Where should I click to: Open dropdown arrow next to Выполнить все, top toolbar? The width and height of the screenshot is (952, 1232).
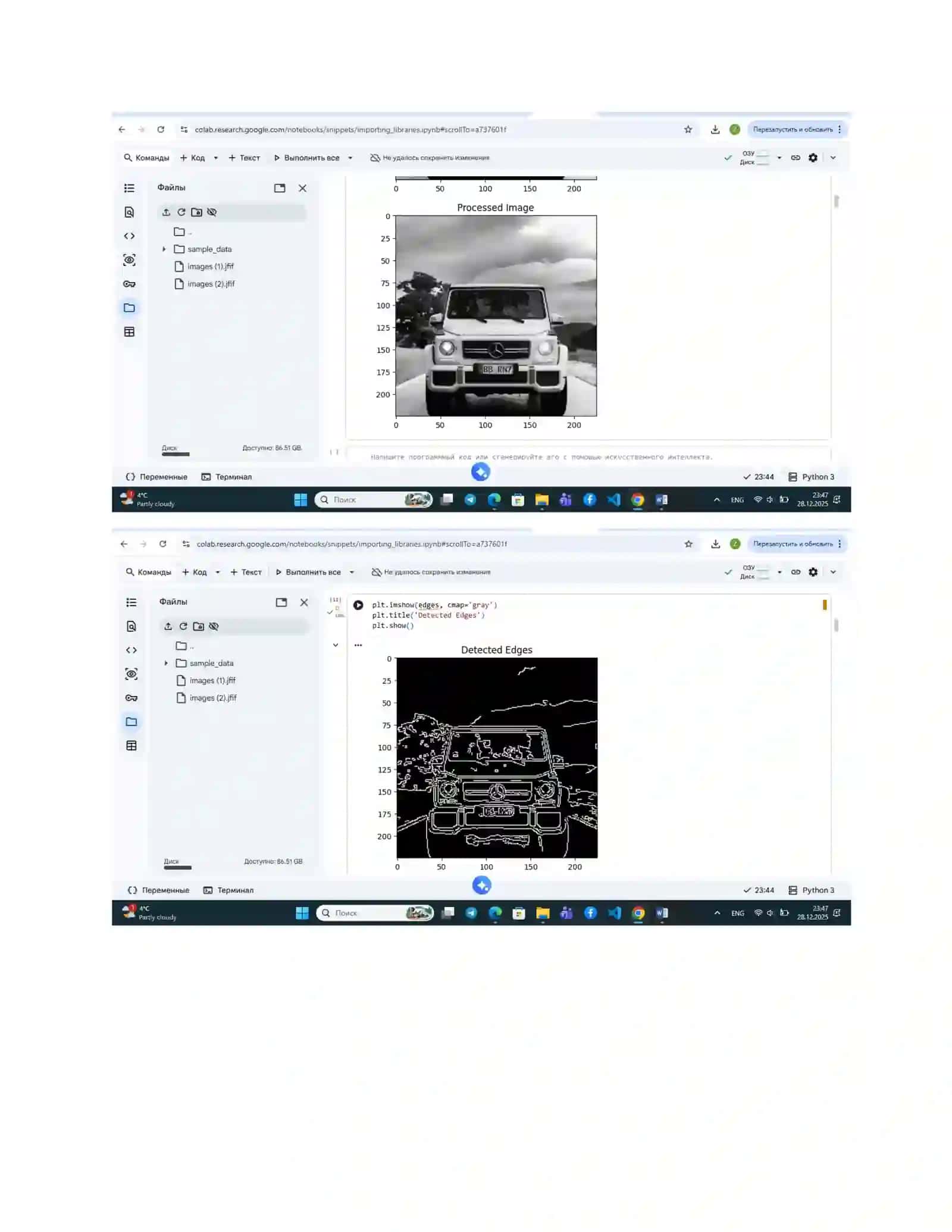[350, 158]
